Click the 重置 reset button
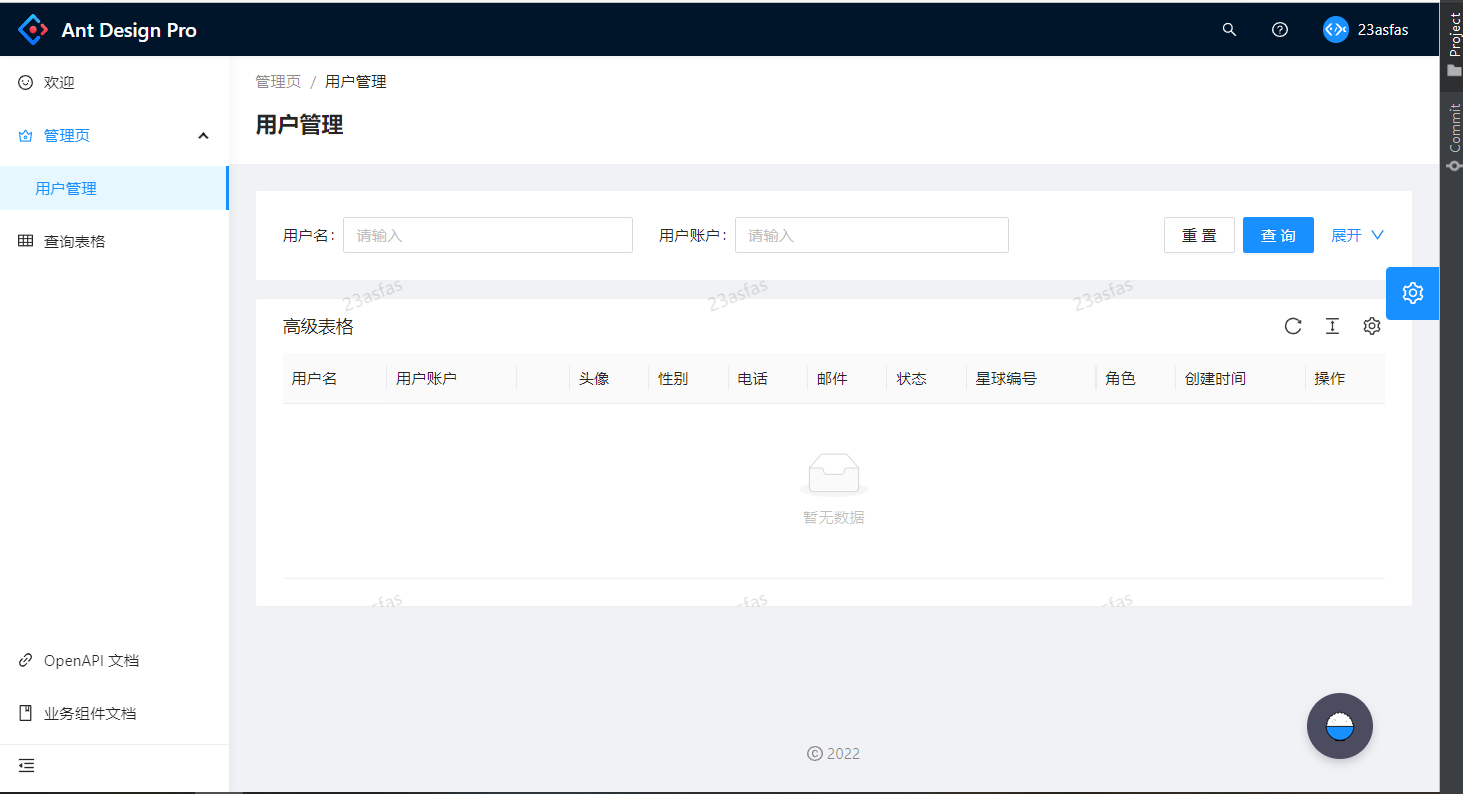Image resolution: width=1463 pixels, height=794 pixels. (1199, 235)
